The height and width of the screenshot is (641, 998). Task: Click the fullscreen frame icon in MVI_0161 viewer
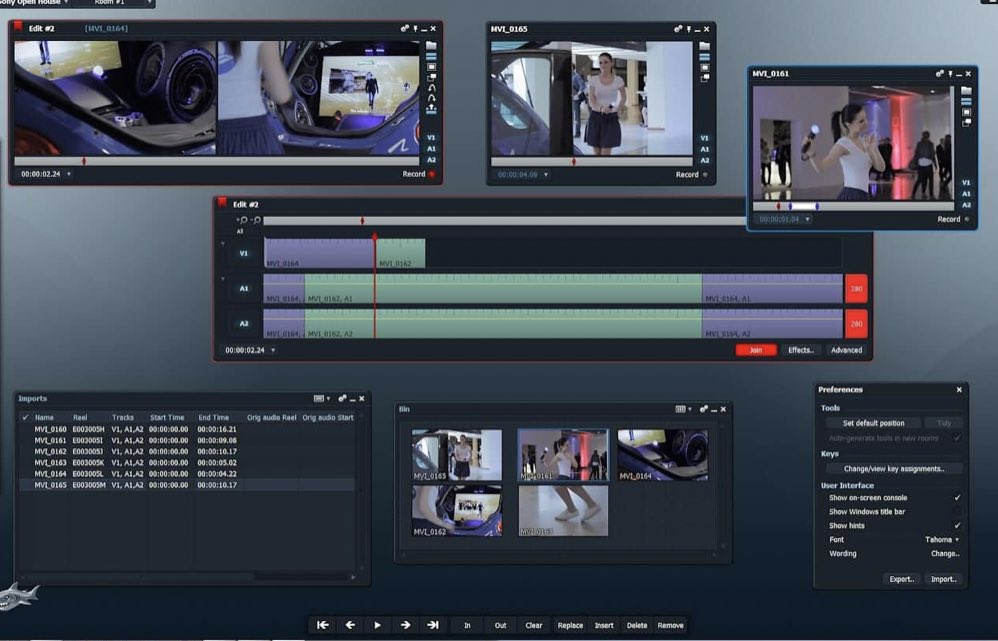coord(966,112)
